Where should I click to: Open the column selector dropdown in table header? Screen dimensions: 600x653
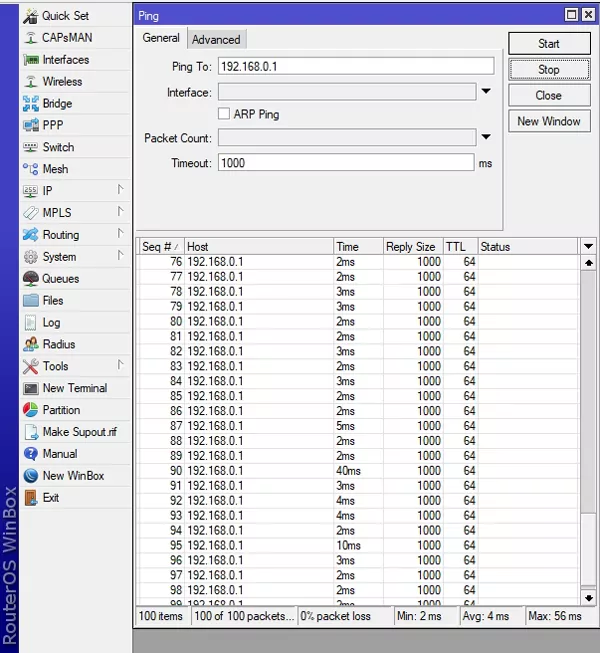(x=588, y=247)
